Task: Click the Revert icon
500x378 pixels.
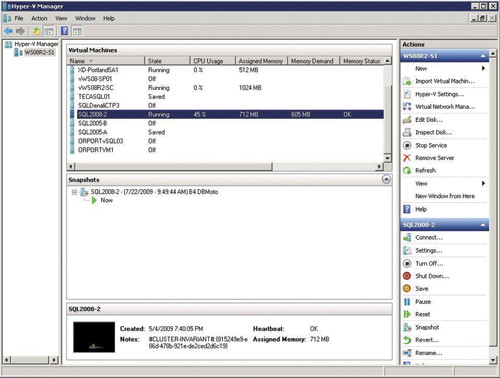Action: 407,340
